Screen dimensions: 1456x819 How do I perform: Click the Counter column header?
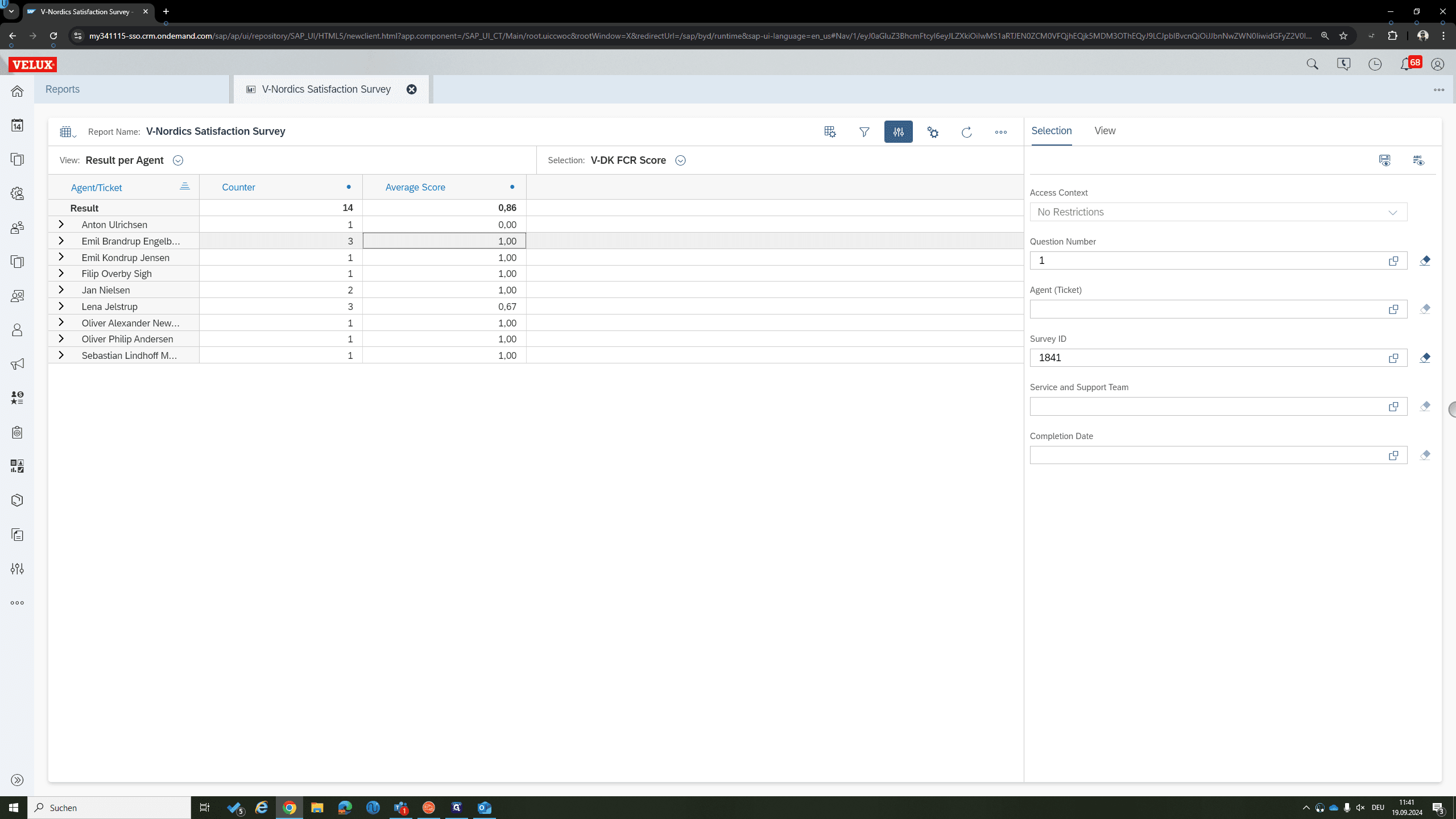pyautogui.click(x=238, y=187)
